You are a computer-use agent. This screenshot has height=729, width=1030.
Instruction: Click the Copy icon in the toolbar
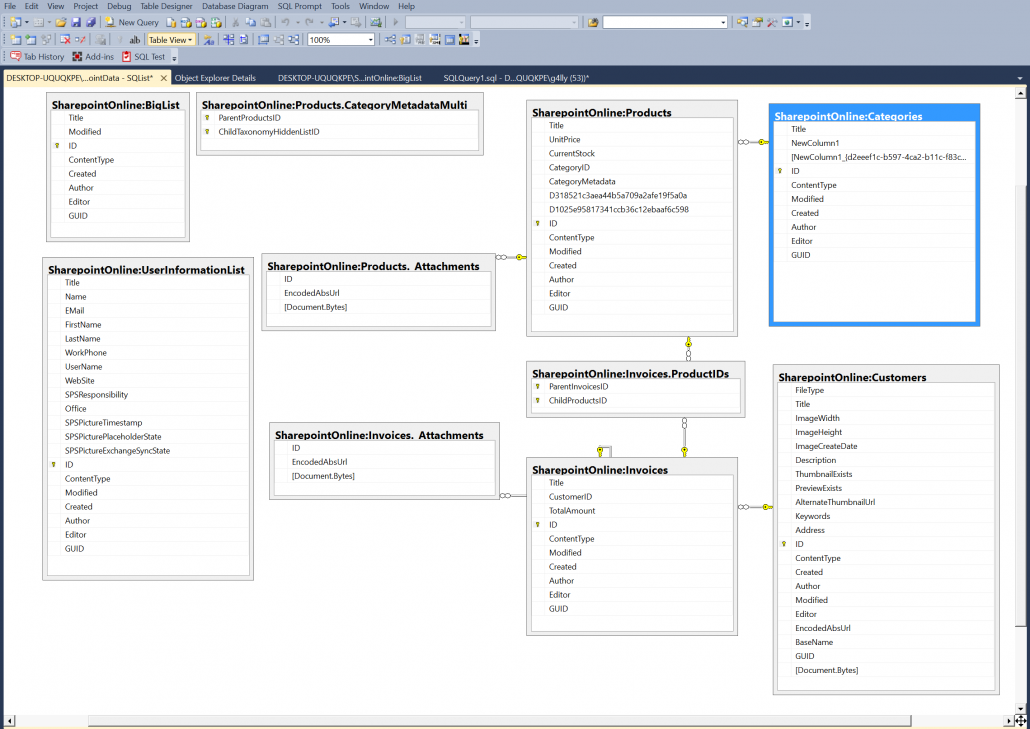pos(250,22)
